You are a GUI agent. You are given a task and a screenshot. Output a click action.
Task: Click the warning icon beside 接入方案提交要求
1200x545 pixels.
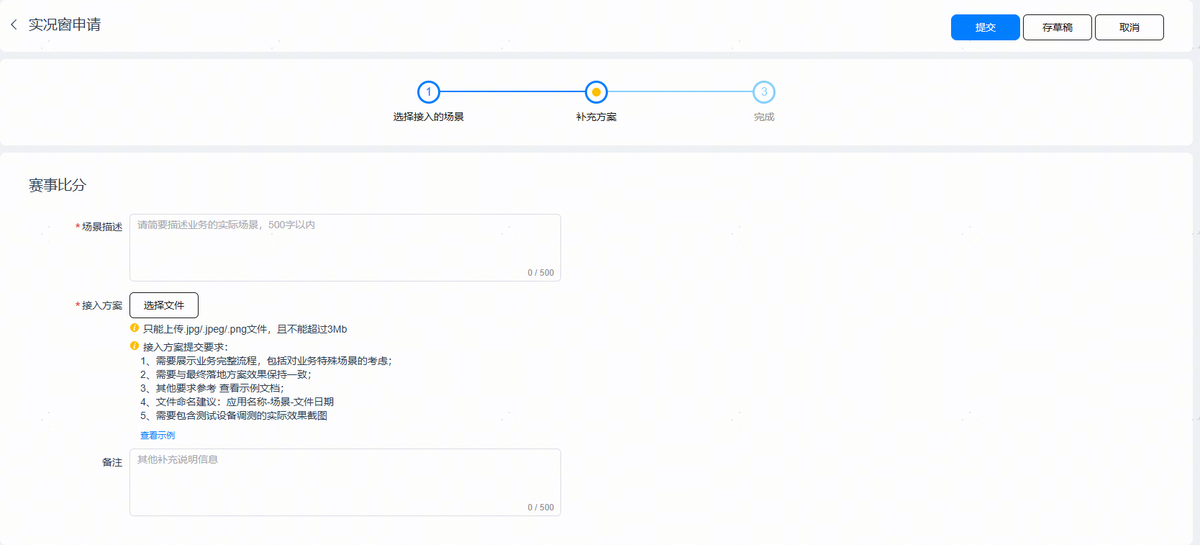coord(135,346)
